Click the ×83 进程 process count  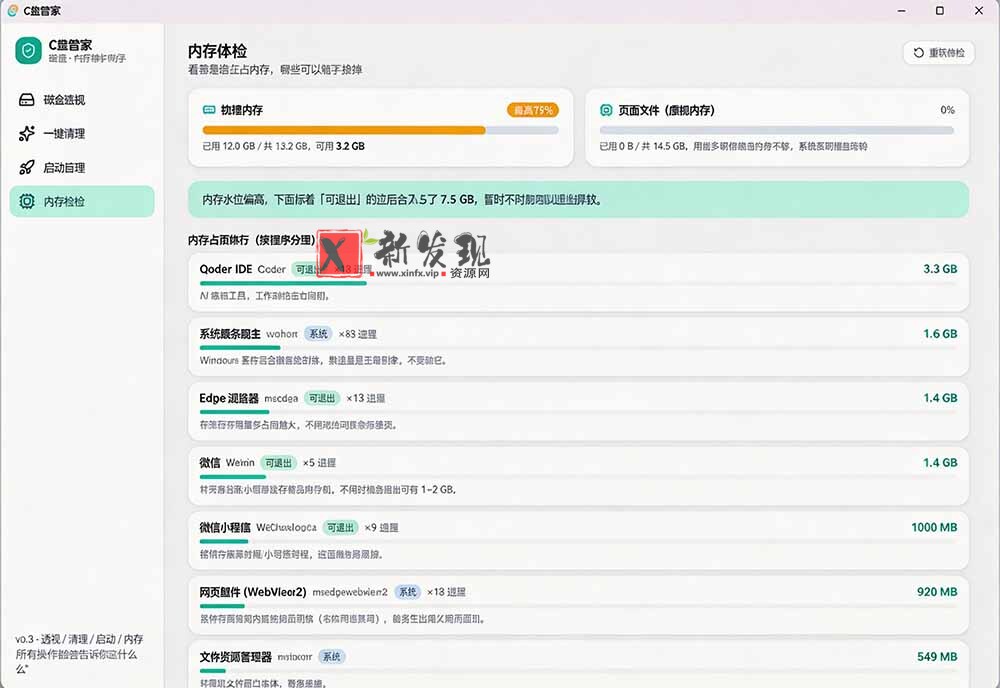pos(357,334)
